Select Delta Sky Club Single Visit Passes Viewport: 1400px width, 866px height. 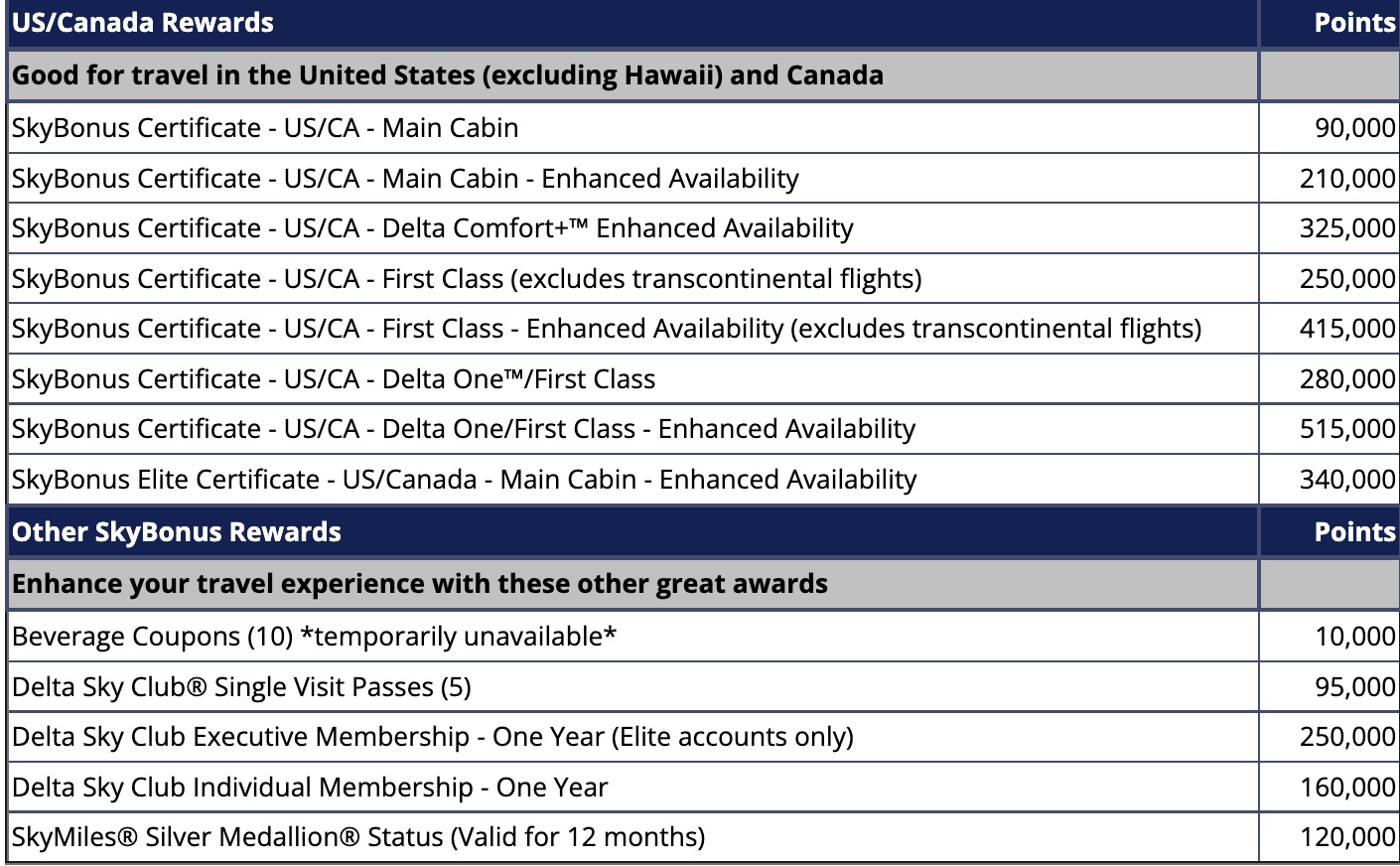pyautogui.click(x=241, y=687)
